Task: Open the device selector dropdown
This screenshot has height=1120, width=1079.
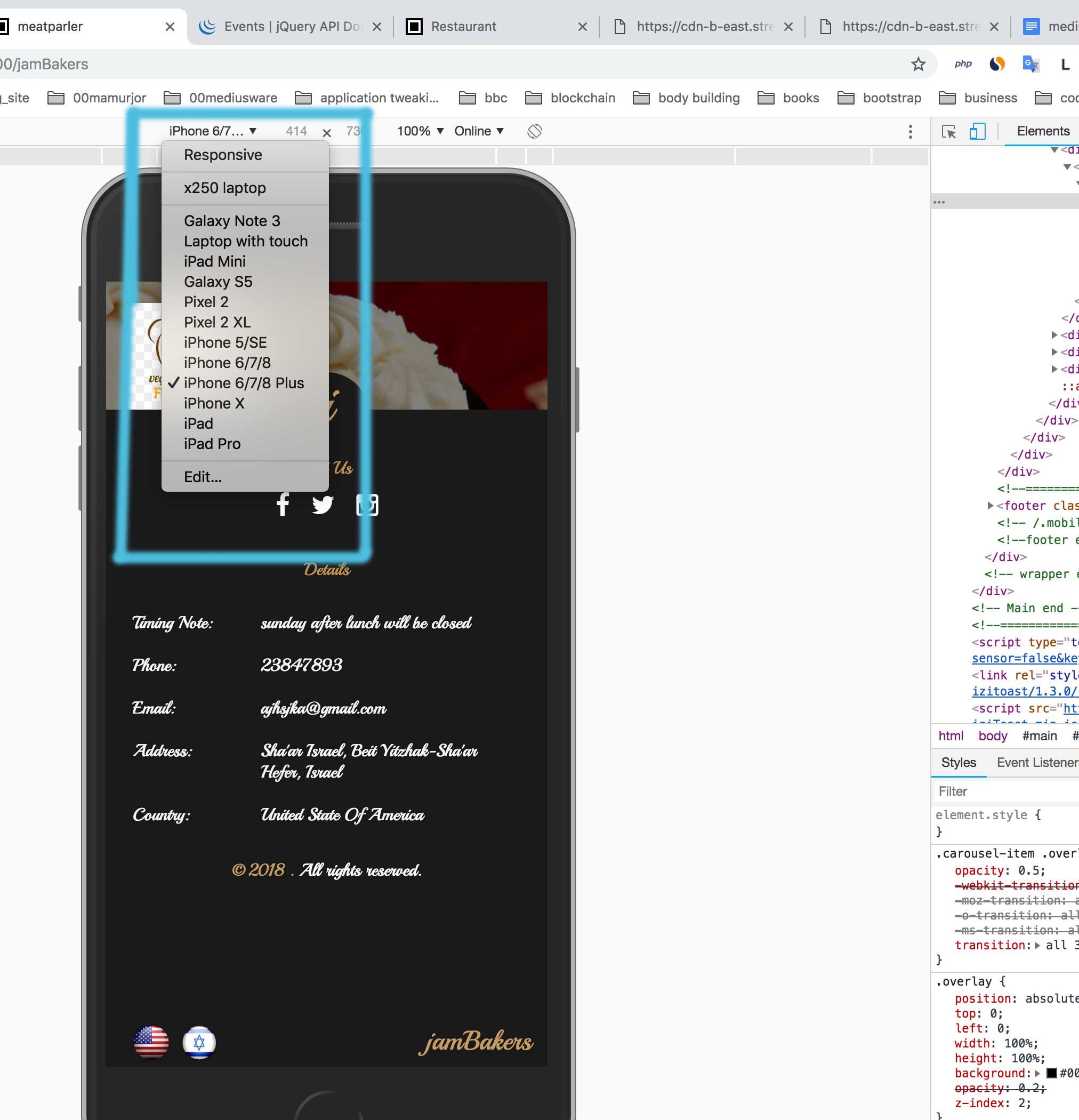Action: pos(213,131)
